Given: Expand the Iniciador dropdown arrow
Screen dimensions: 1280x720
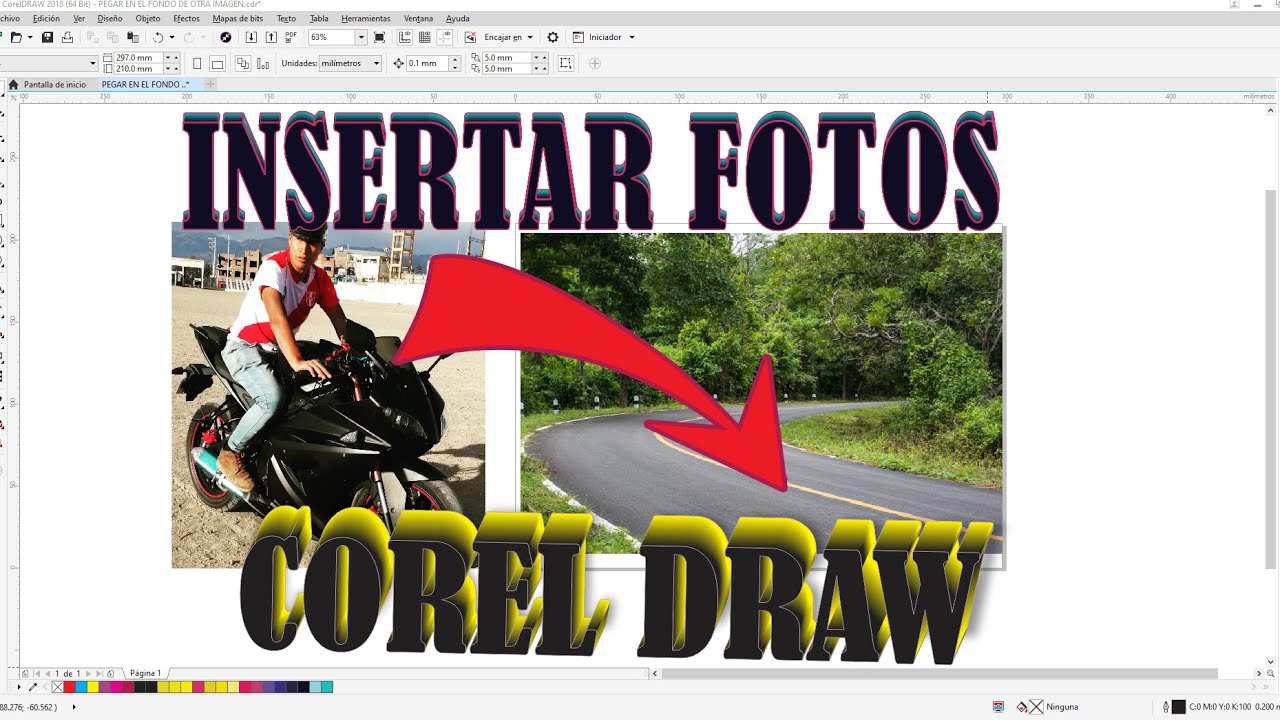Looking at the screenshot, I should (x=632, y=37).
